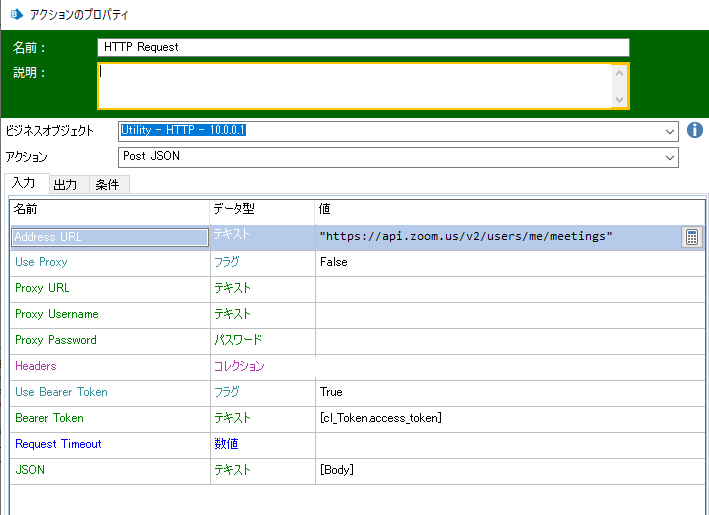Click the calculator icon for Address URL
This screenshot has height=515, width=709.
coord(691,237)
